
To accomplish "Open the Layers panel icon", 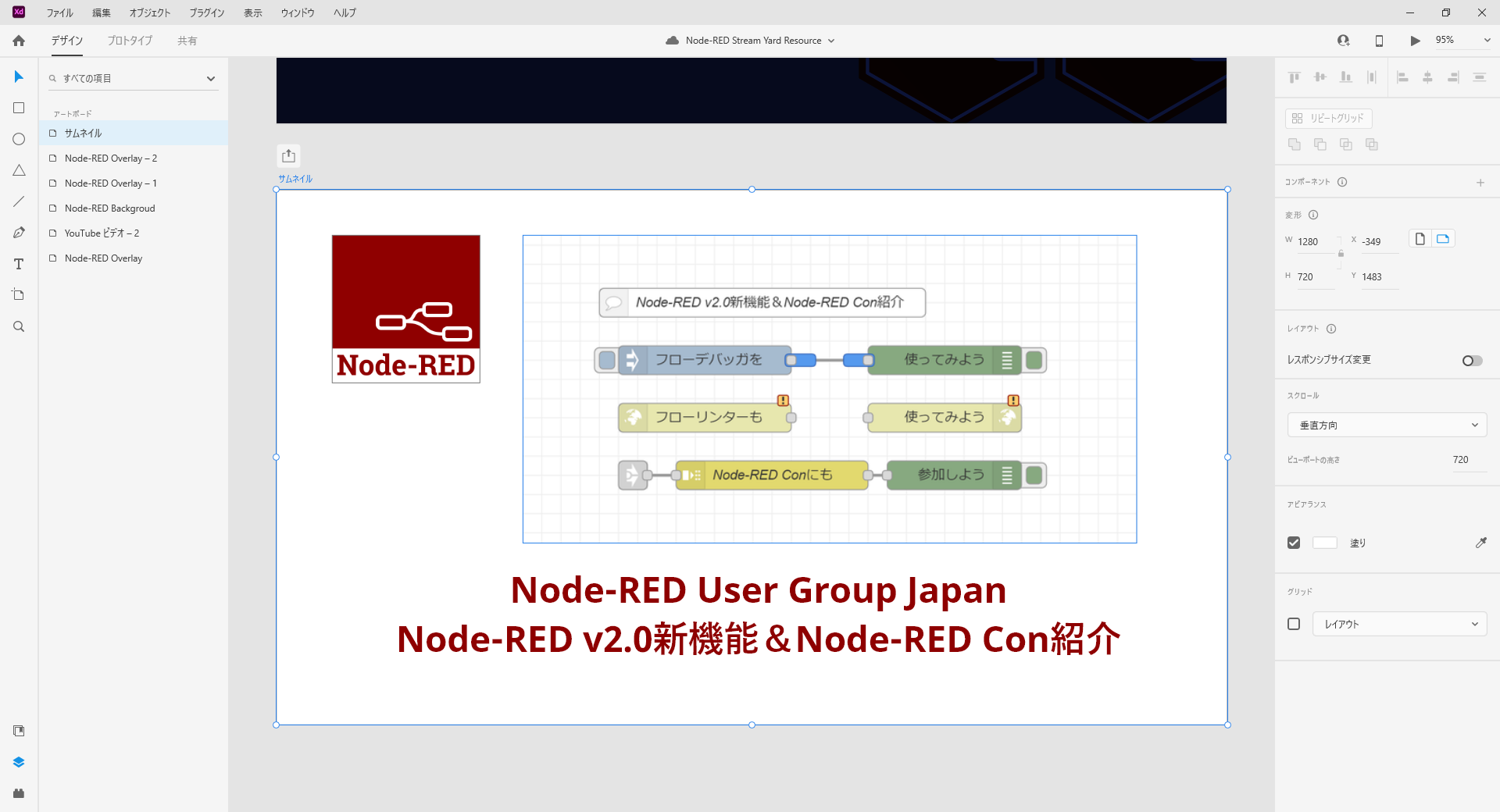I will [19, 762].
